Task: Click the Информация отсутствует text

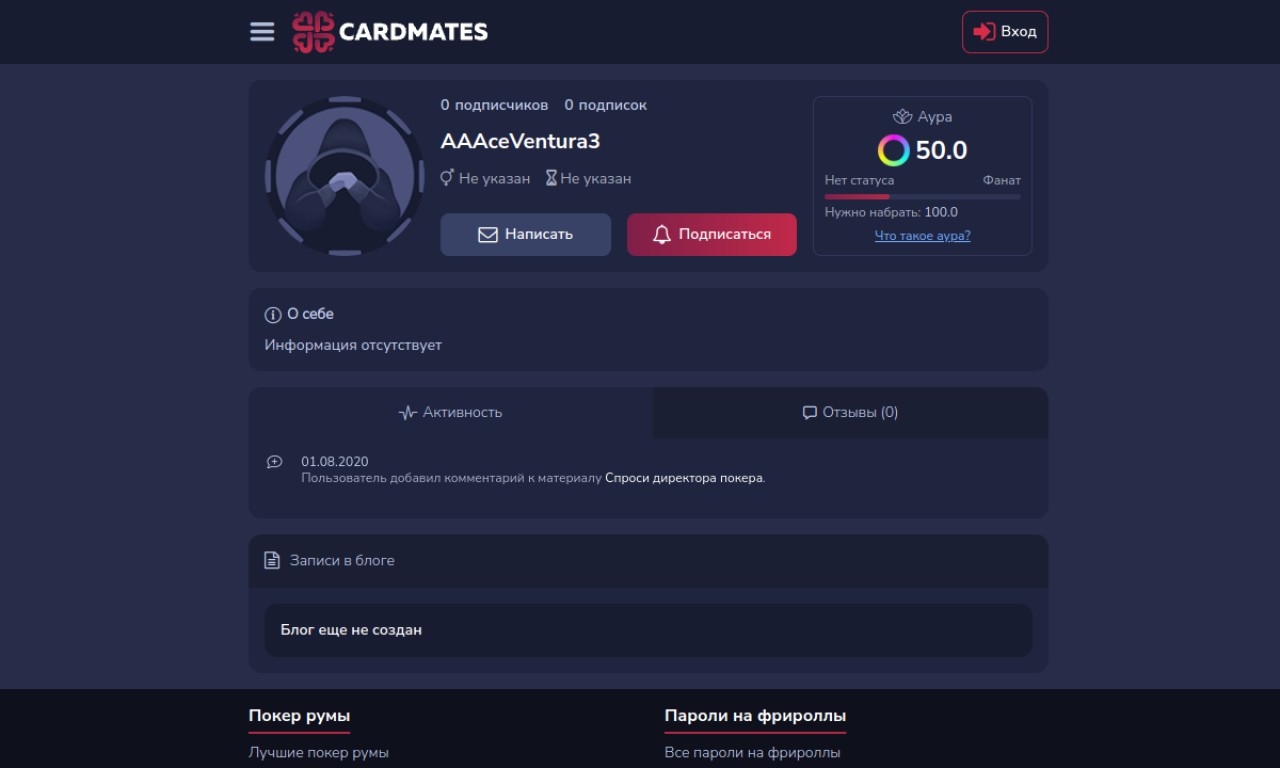Action: [353, 345]
